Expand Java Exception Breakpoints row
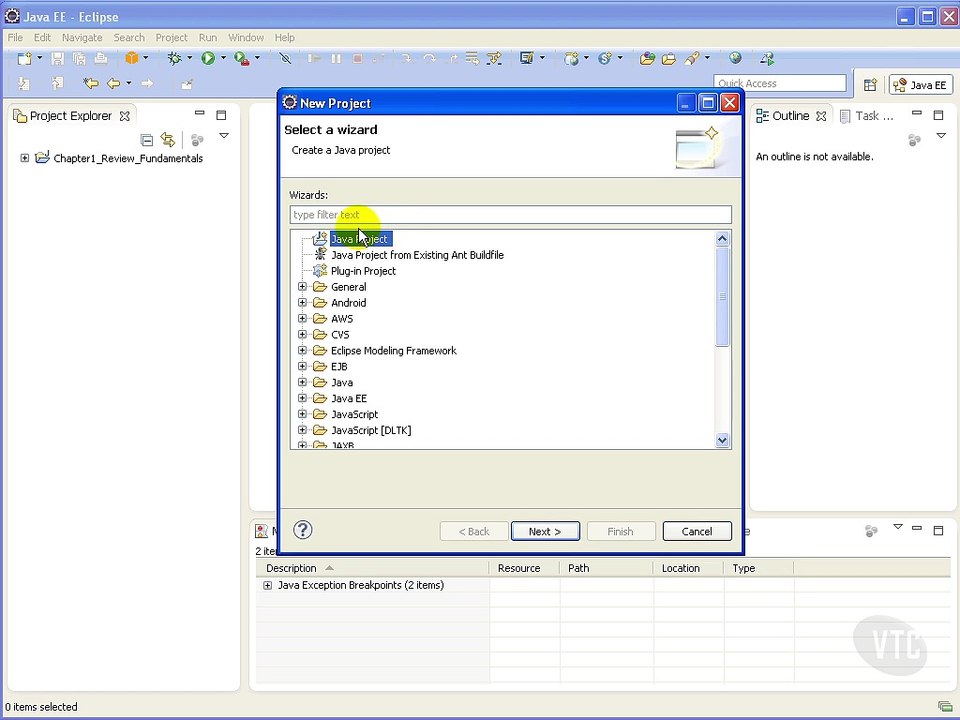The image size is (960, 720). tap(268, 585)
